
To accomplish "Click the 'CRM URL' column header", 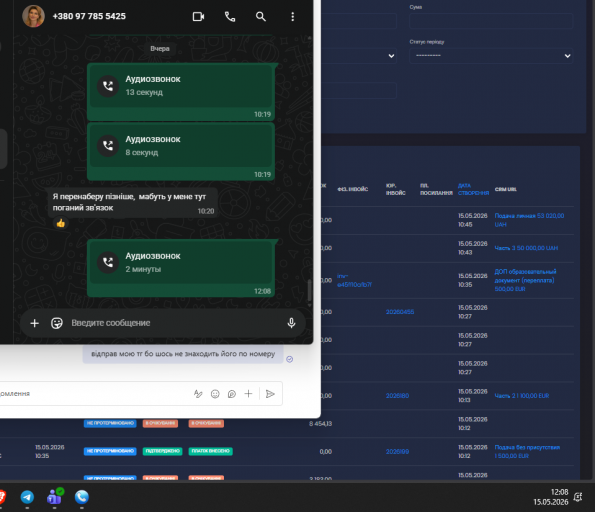I will (x=505, y=189).
